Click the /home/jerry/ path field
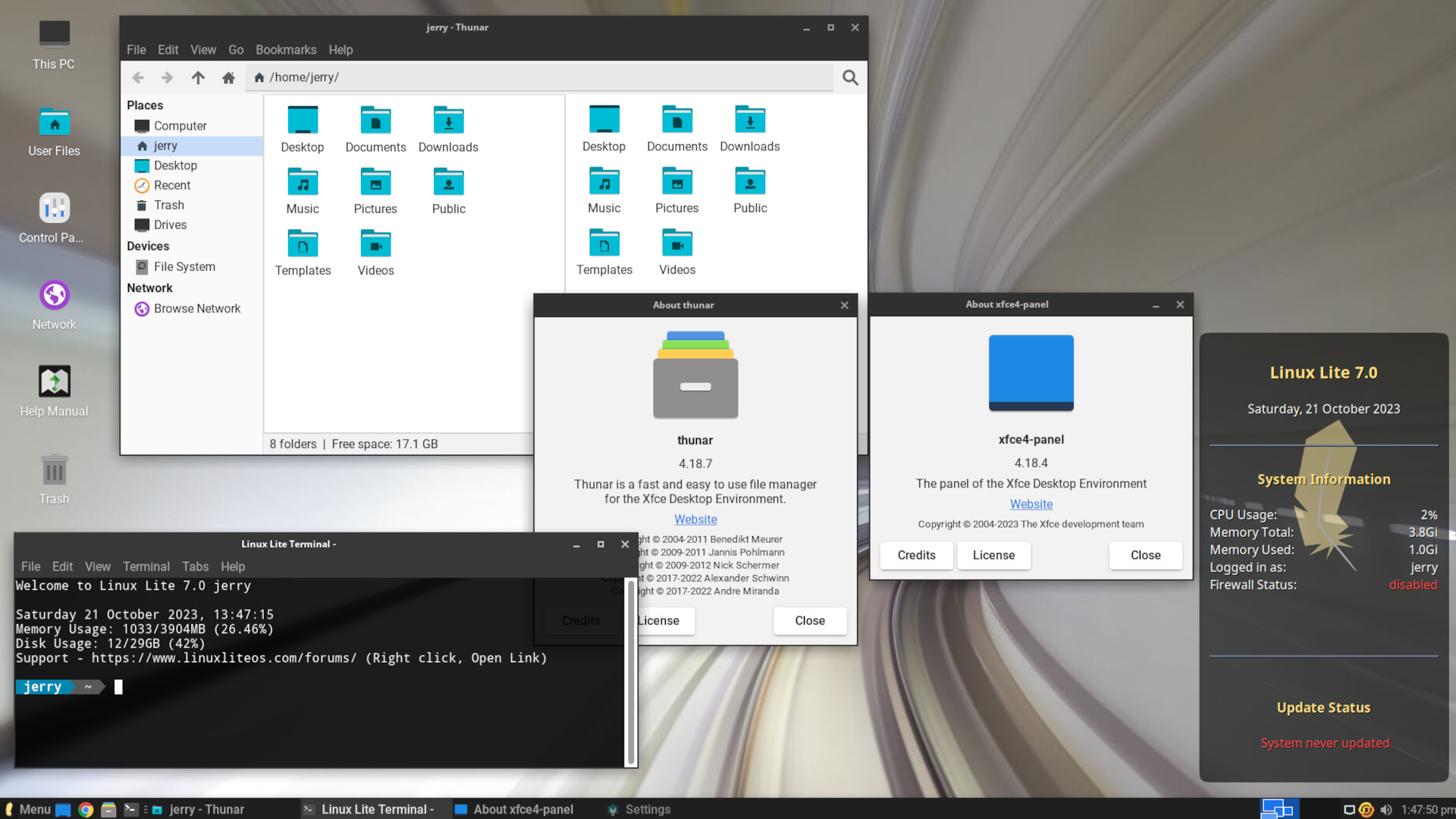The width and height of the screenshot is (1456, 819). point(540,77)
